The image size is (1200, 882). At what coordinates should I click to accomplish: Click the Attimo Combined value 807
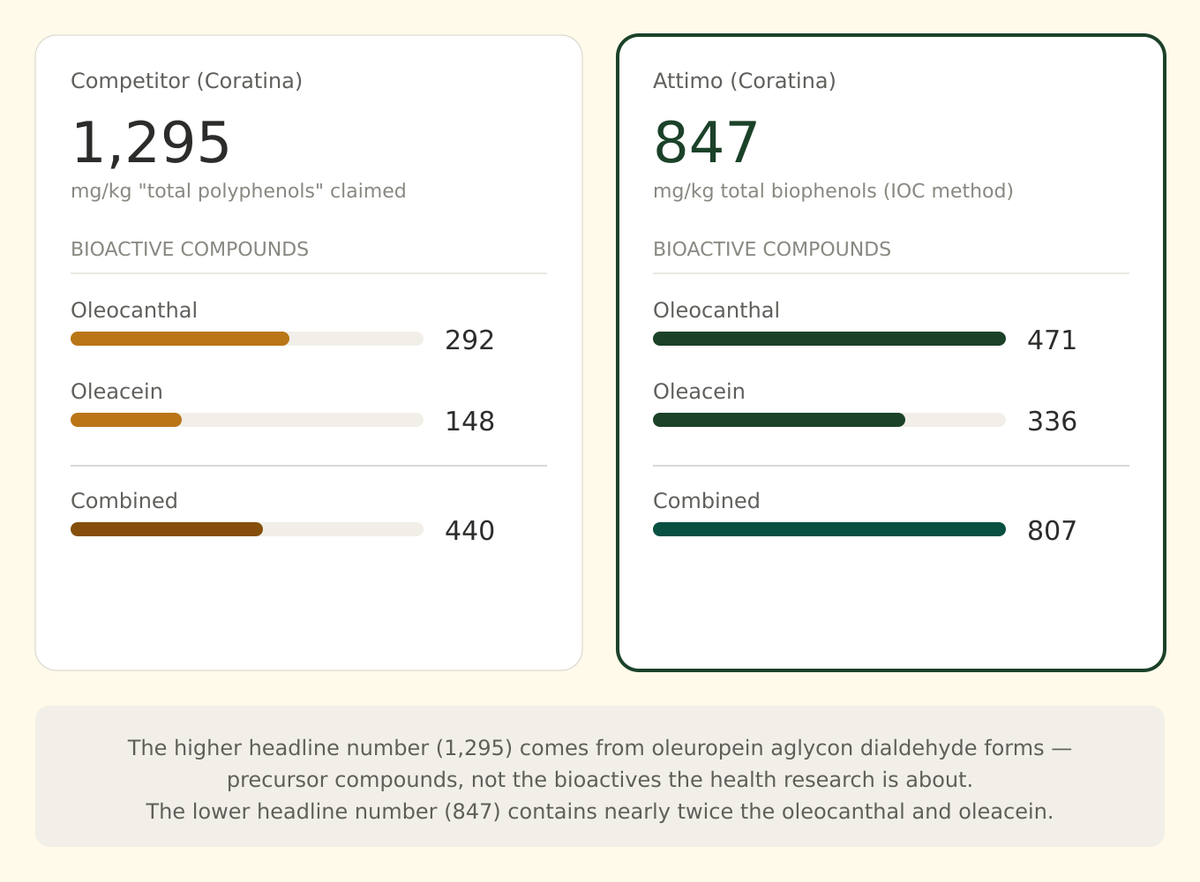coord(1052,530)
